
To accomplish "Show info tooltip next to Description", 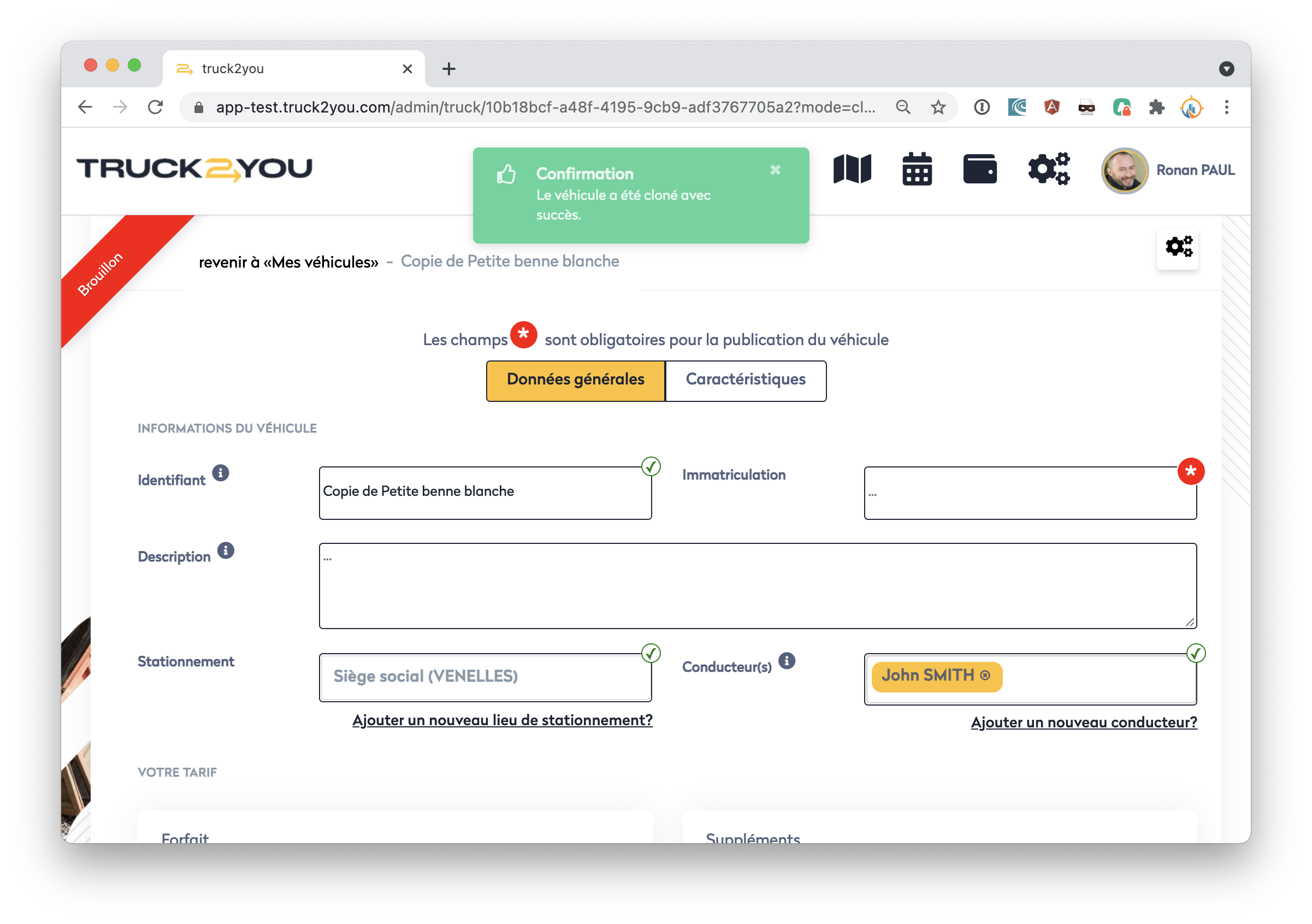I will coord(226,550).
